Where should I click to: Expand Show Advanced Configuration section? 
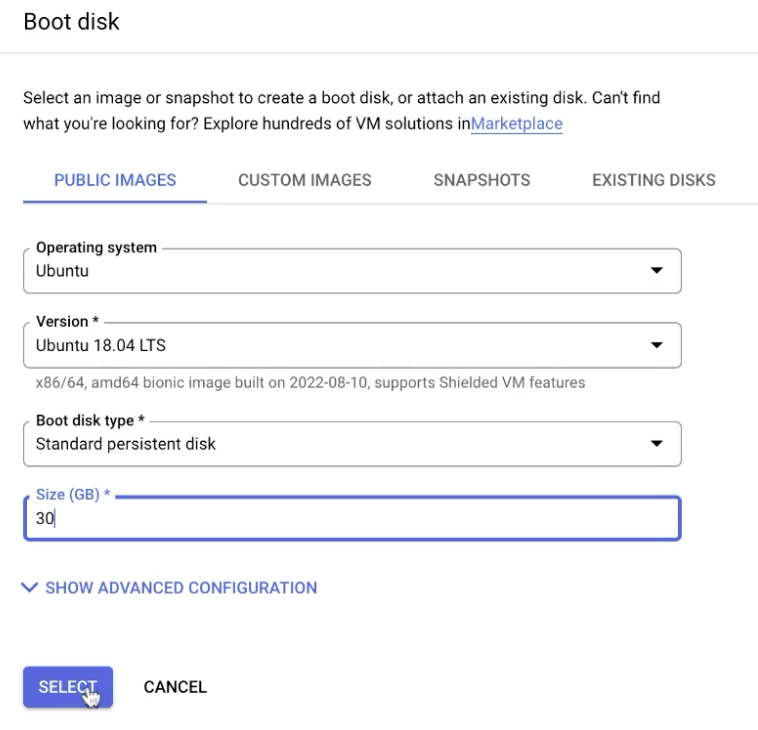(x=170, y=587)
